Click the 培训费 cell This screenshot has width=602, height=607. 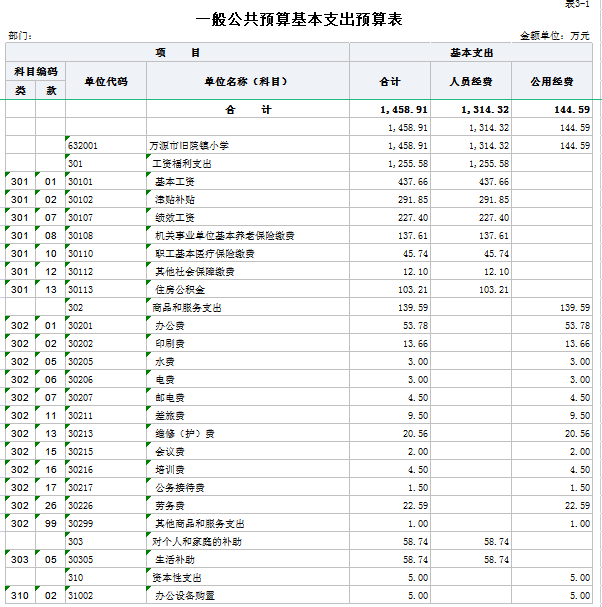pyautogui.click(x=248, y=470)
